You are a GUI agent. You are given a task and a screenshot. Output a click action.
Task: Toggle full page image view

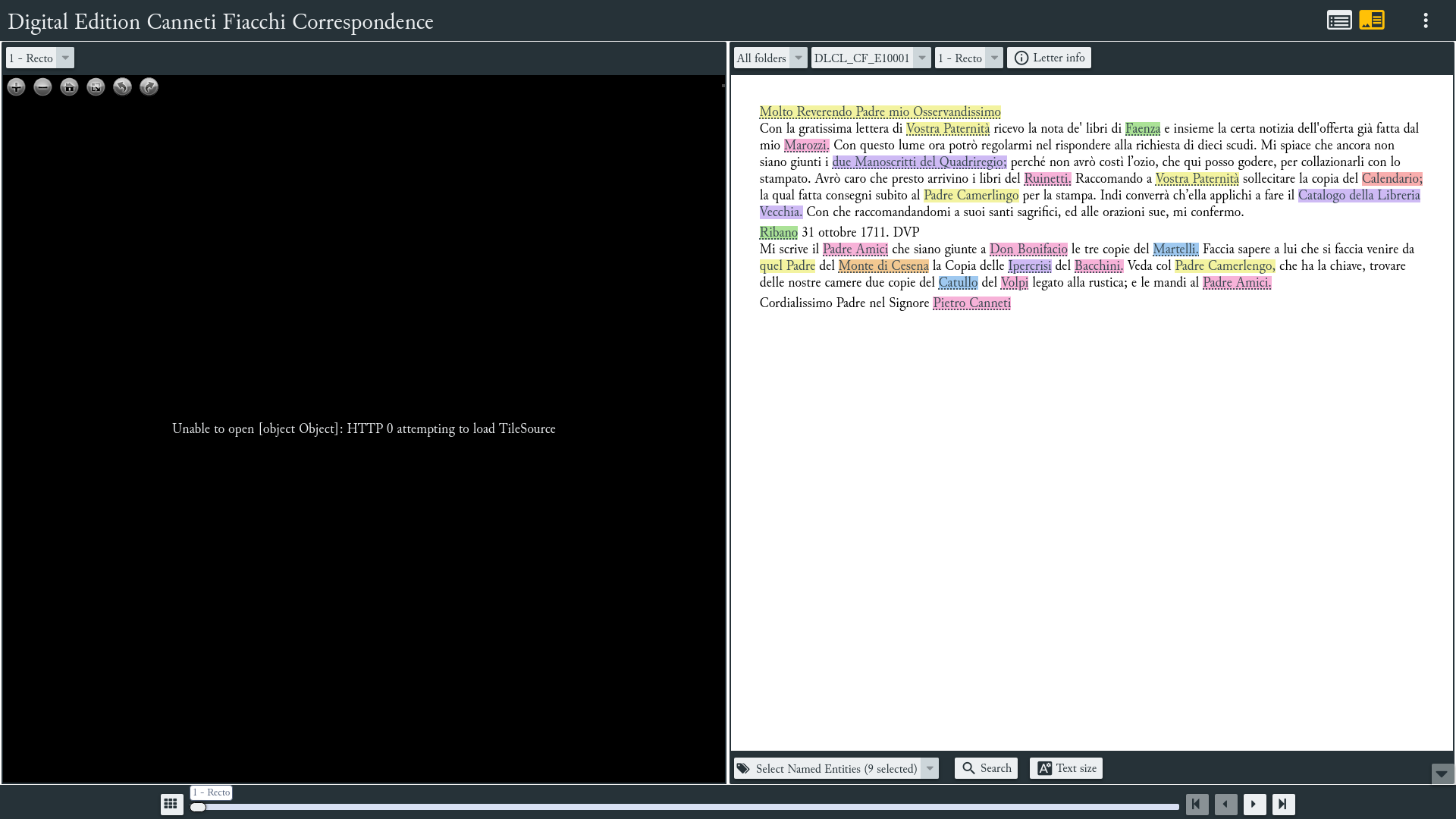pyautogui.click(x=96, y=87)
